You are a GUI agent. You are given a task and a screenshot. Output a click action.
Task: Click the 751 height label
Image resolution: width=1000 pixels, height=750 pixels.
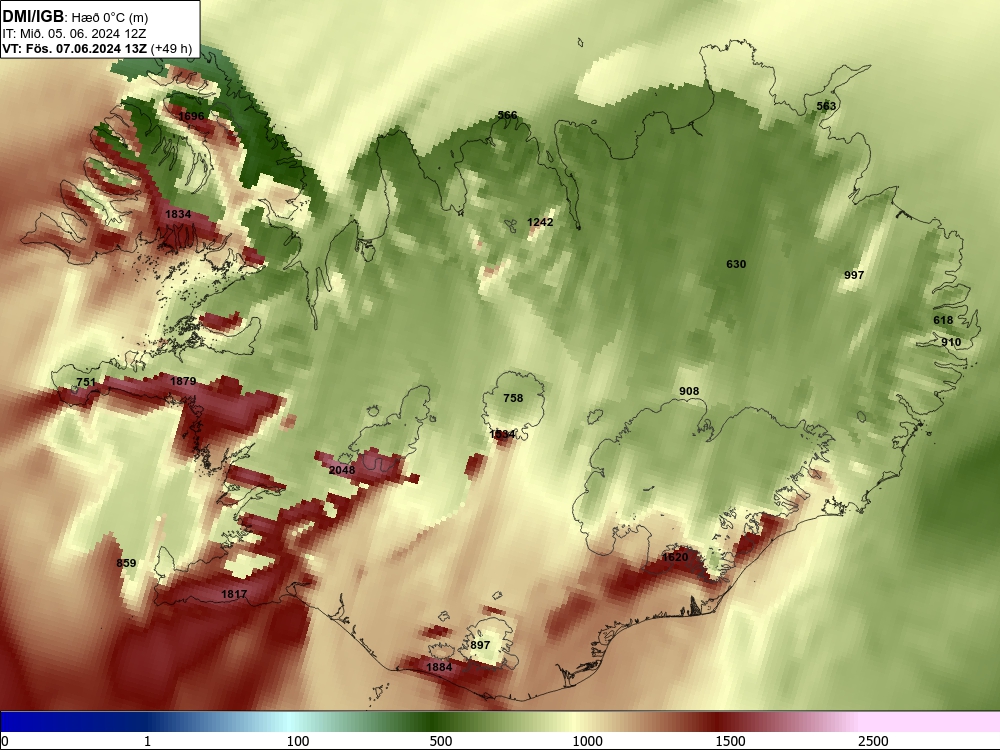coord(86,383)
